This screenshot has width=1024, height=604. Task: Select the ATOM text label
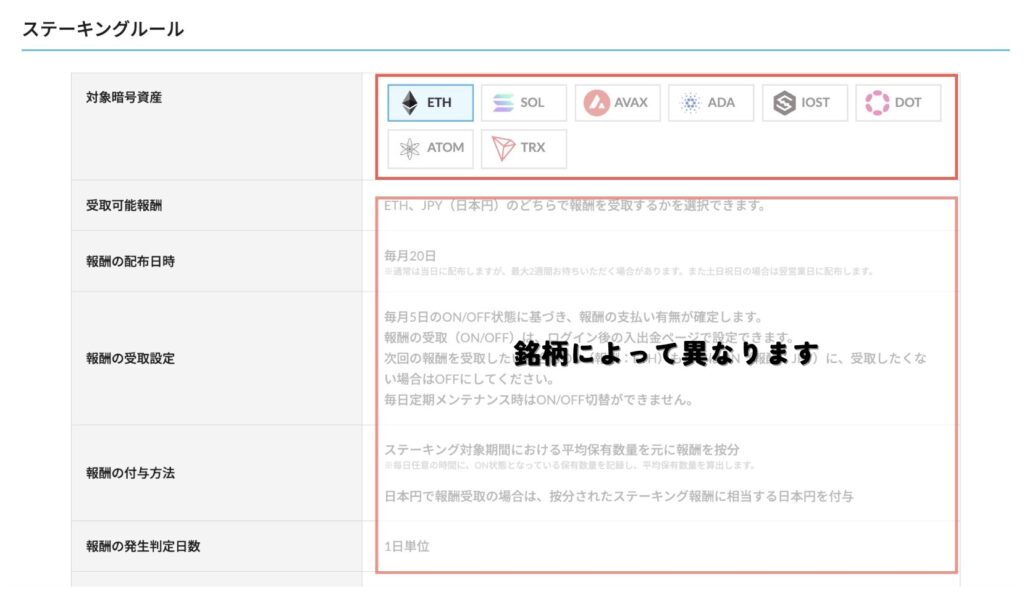click(445, 148)
